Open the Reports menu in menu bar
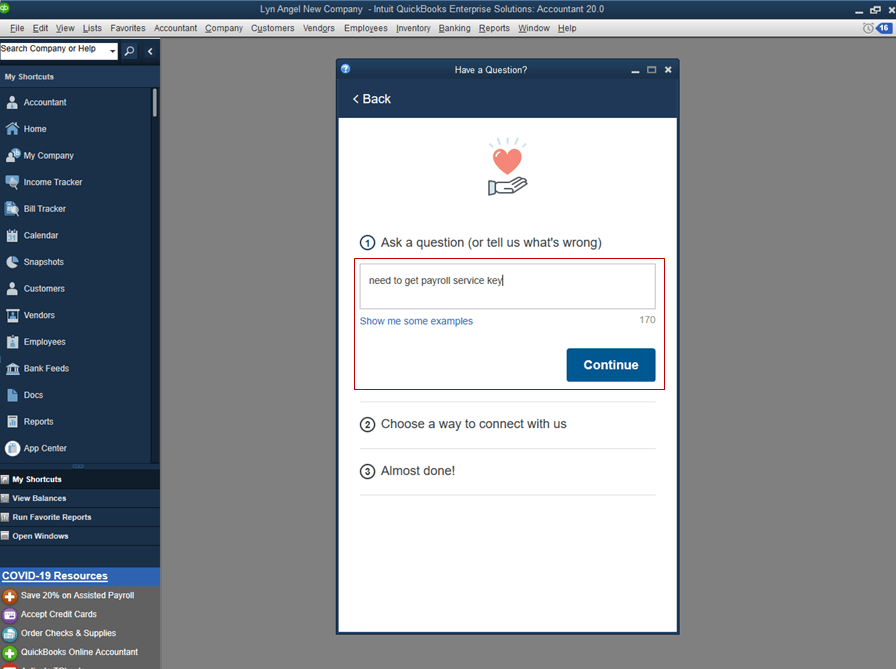 point(494,28)
